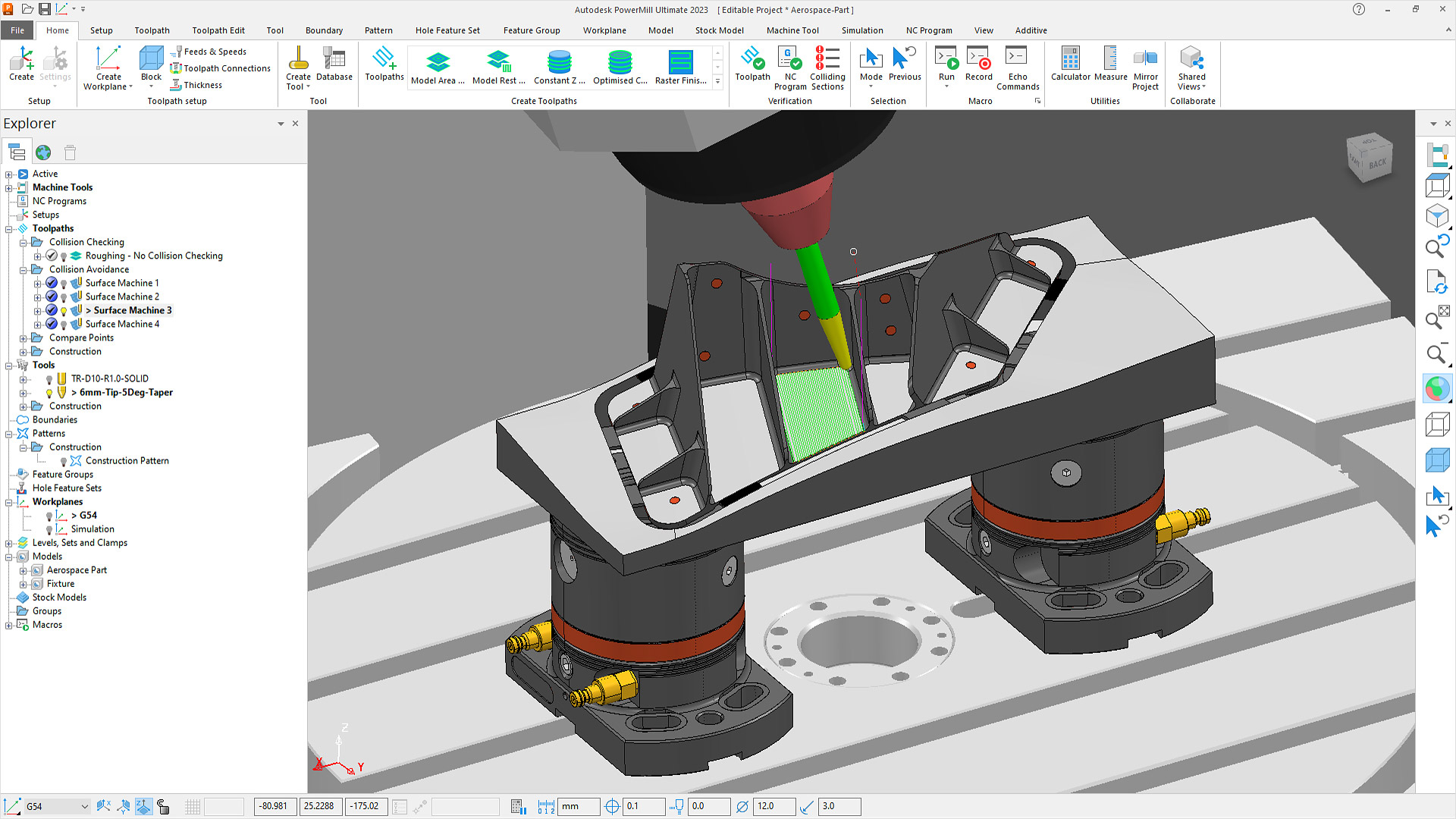Toggle the Surface Machine 4 activation checkbox

point(51,324)
